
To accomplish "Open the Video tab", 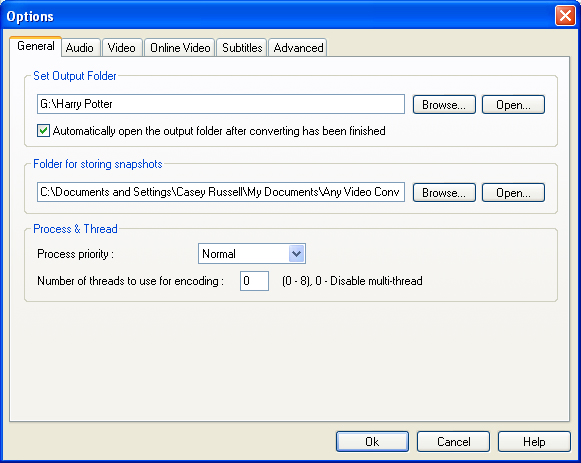I will point(122,48).
